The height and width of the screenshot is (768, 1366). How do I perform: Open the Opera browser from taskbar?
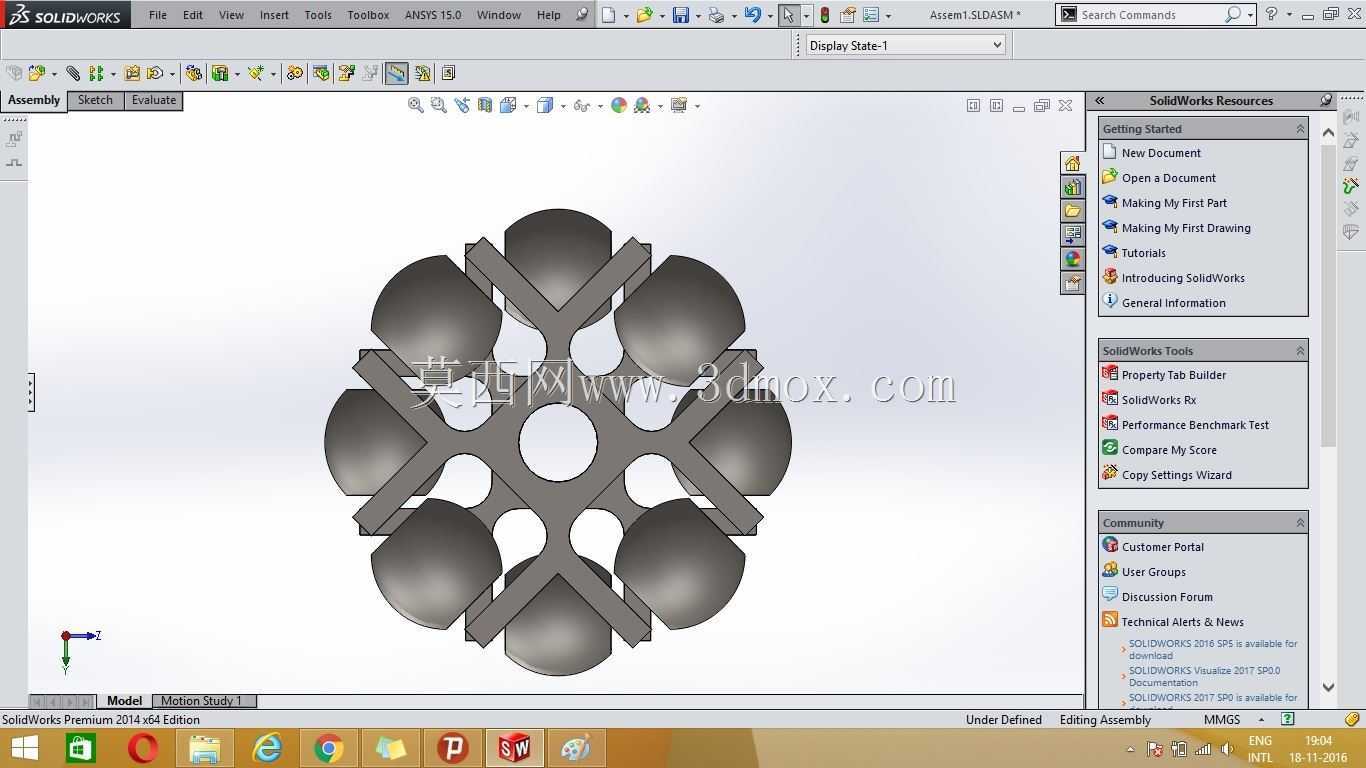[142, 748]
